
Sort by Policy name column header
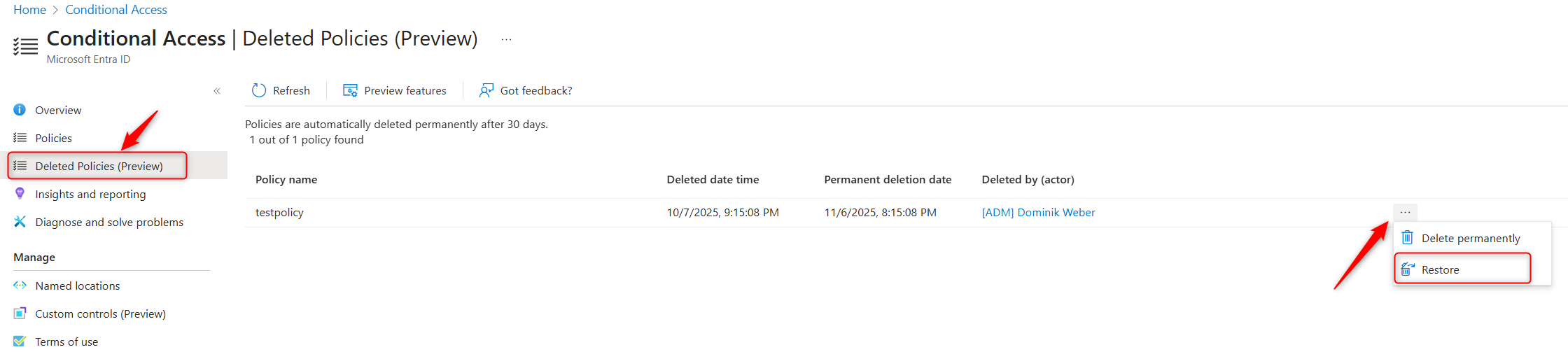[x=286, y=179]
